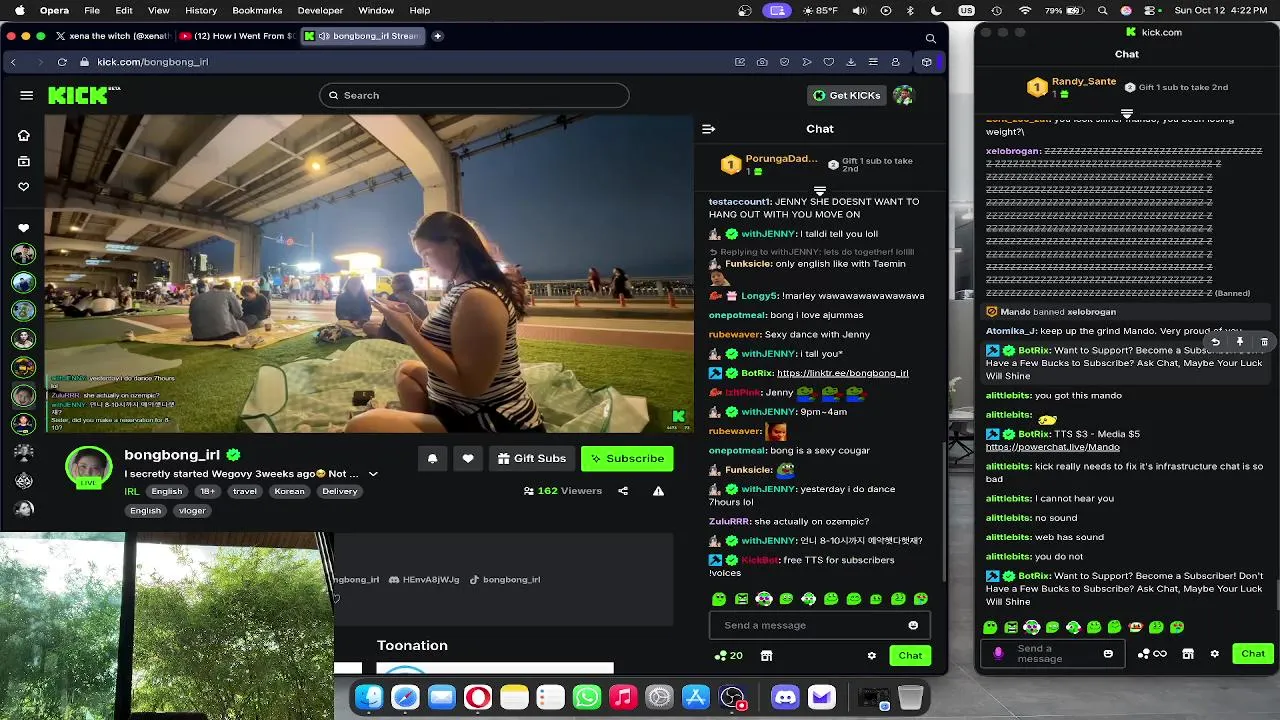Delete the hovered message in popout chat
Viewport: 1280px width, 720px height.
pos(1264,342)
